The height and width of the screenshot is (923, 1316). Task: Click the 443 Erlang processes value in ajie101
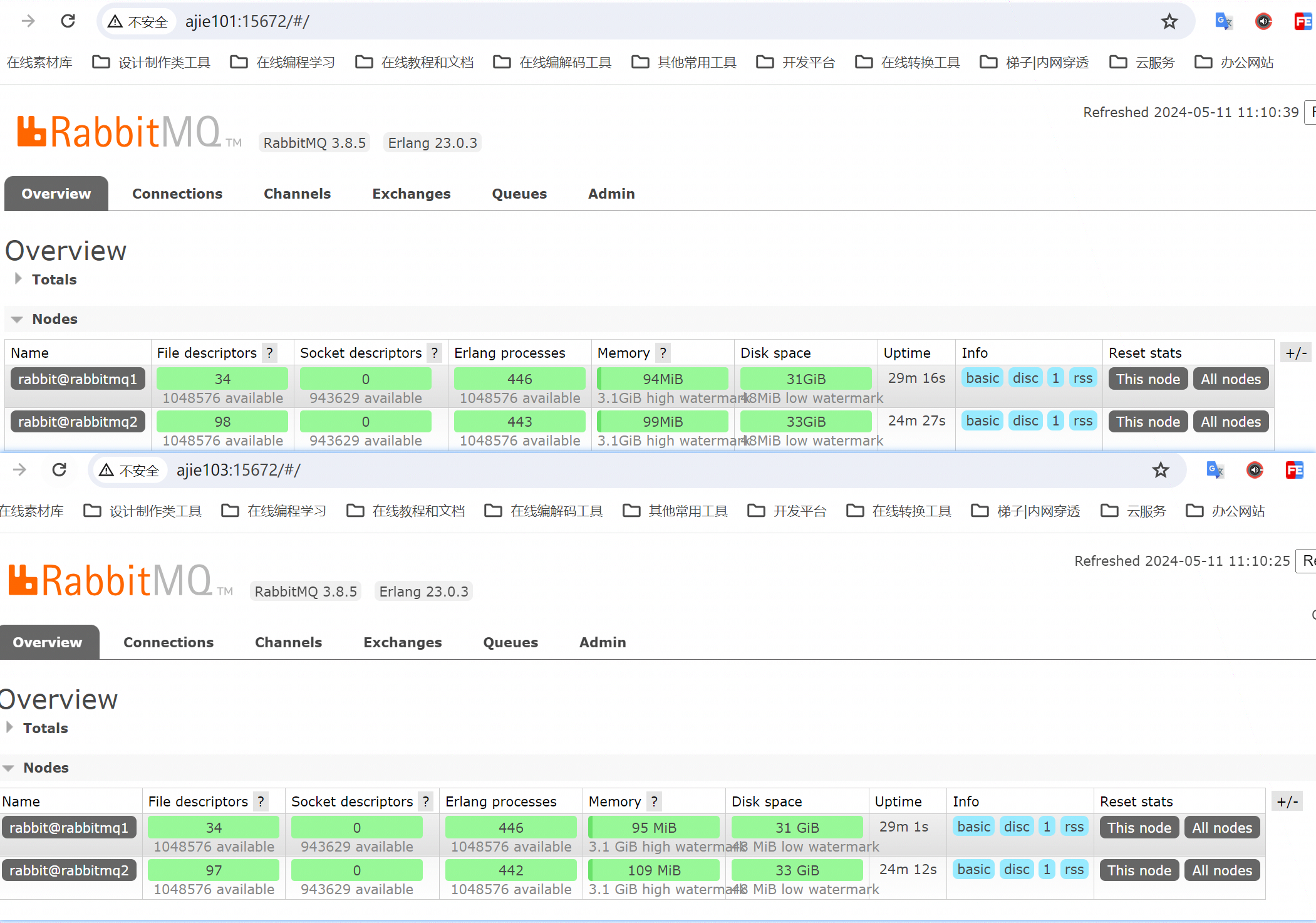click(520, 422)
